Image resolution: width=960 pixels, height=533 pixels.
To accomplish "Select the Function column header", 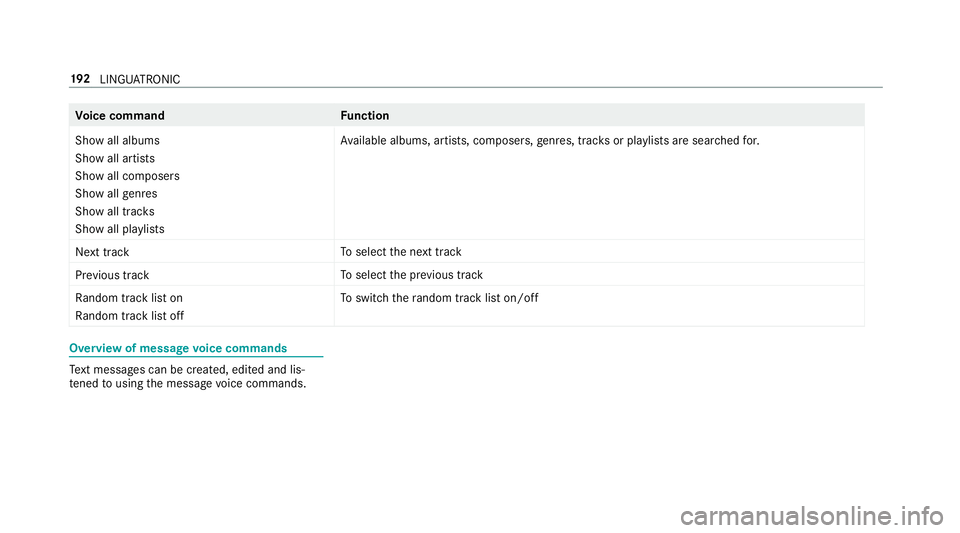I will [x=365, y=116].
